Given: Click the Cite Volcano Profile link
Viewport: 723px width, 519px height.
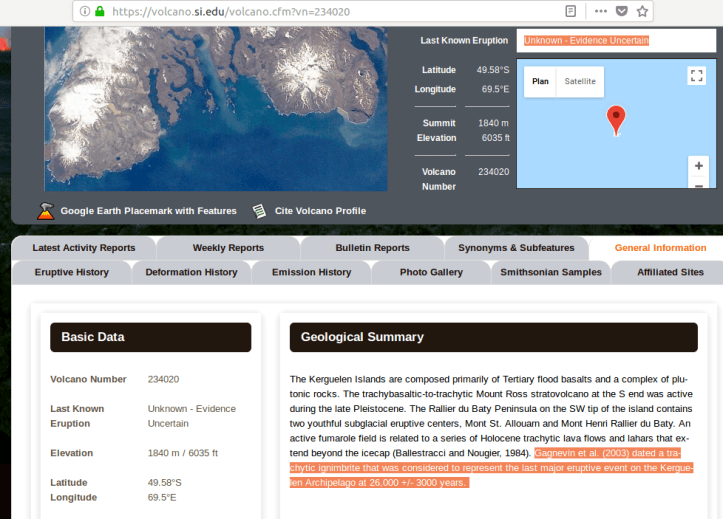Looking at the screenshot, I should pyautogui.click(x=320, y=211).
